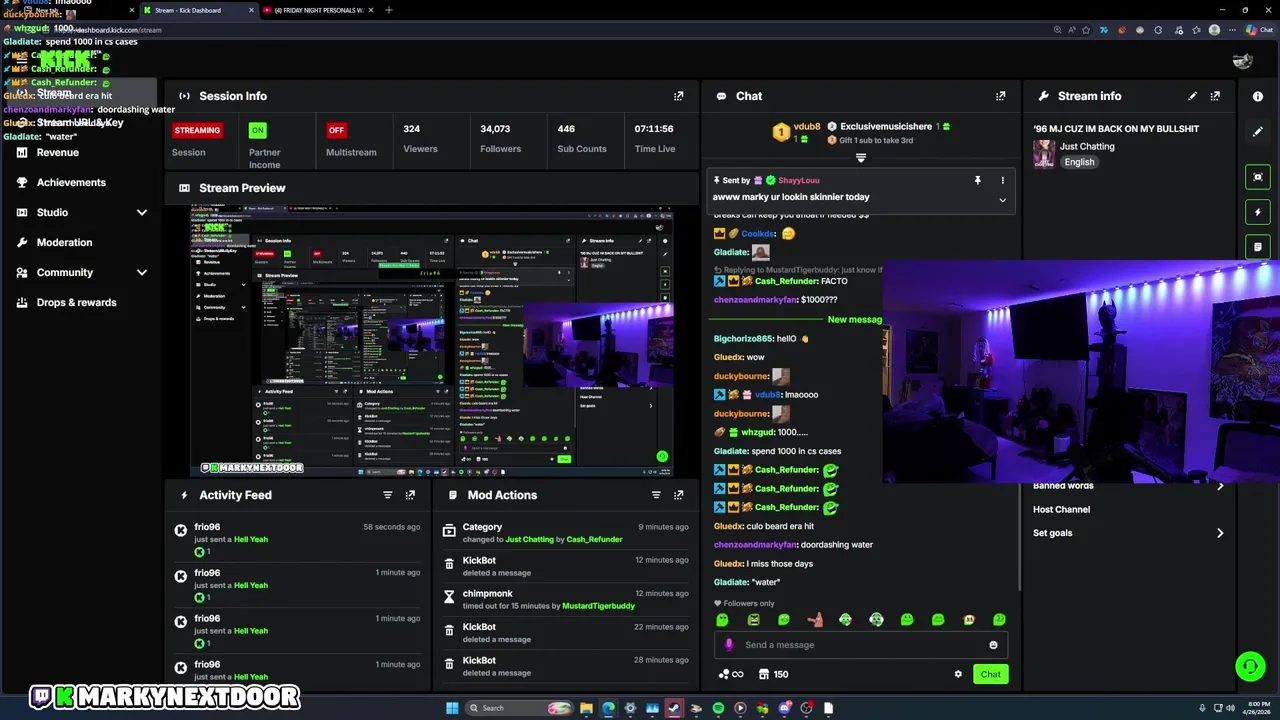Image resolution: width=1280 pixels, height=720 pixels.
Task: Click Bigchorizo865 username in chat
Action: (743, 338)
